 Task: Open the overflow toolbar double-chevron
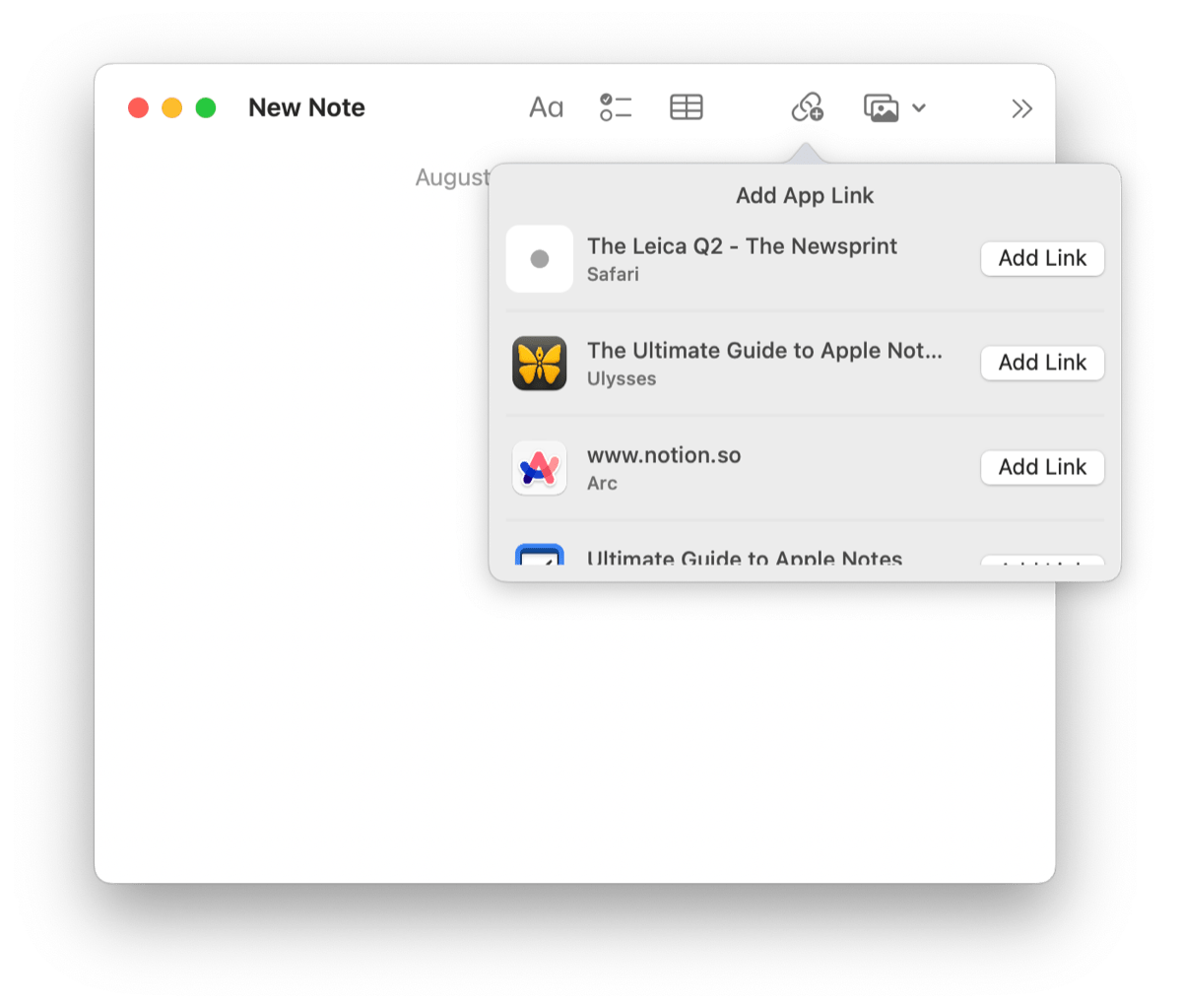pos(1021,107)
